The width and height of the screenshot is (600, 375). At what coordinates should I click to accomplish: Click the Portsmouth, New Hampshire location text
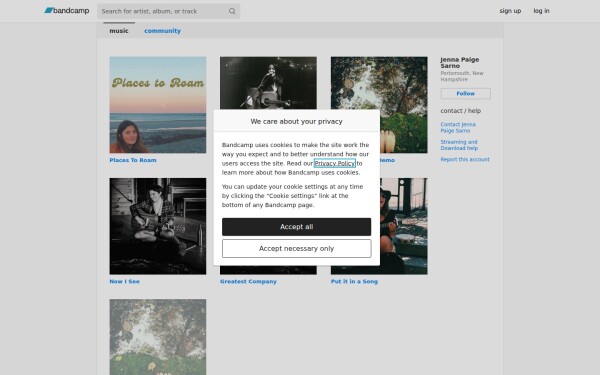(x=461, y=76)
